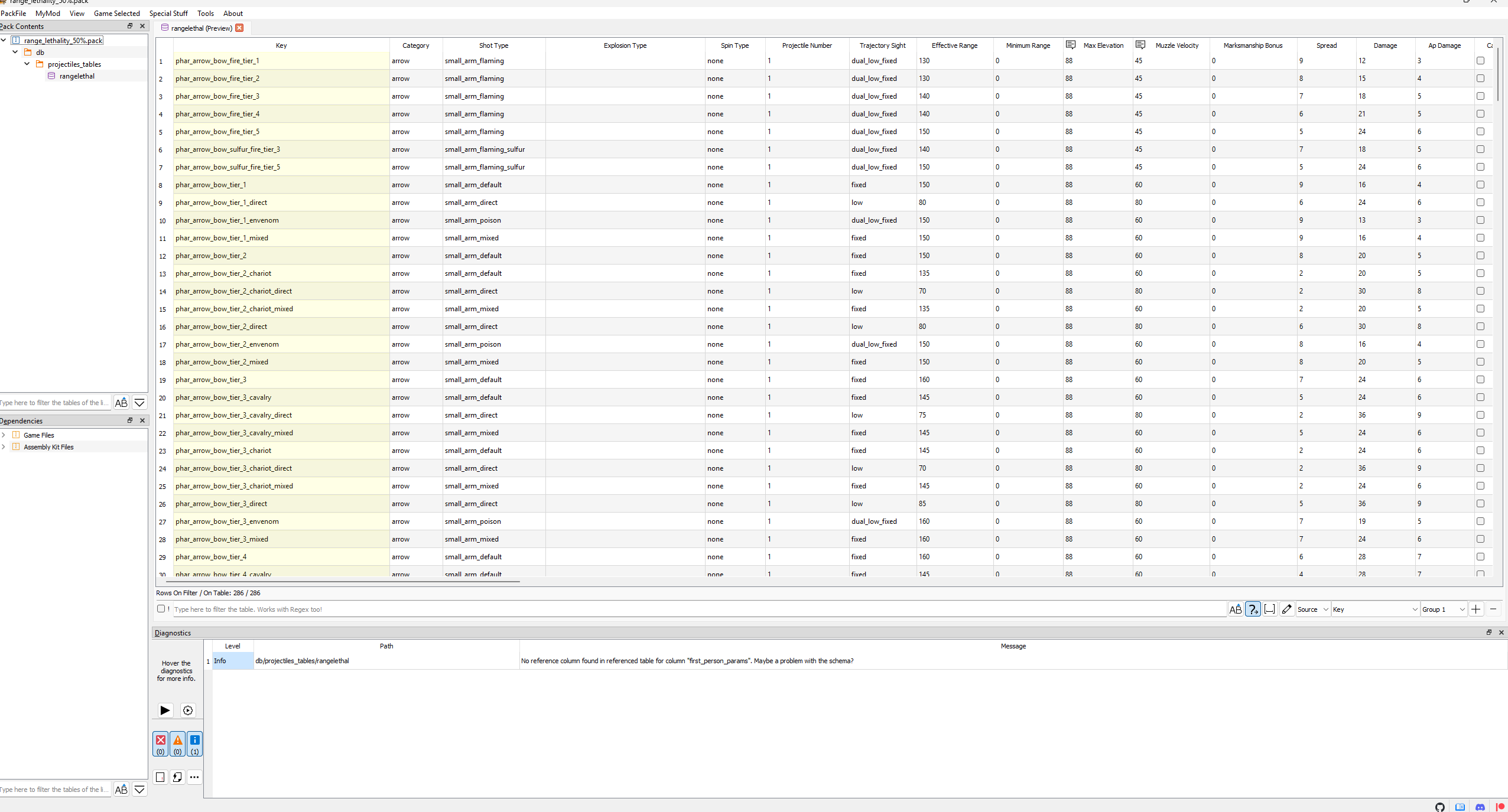
Task: Expand the Game Files dependency node
Action: pyautogui.click(x=4, y=435)
